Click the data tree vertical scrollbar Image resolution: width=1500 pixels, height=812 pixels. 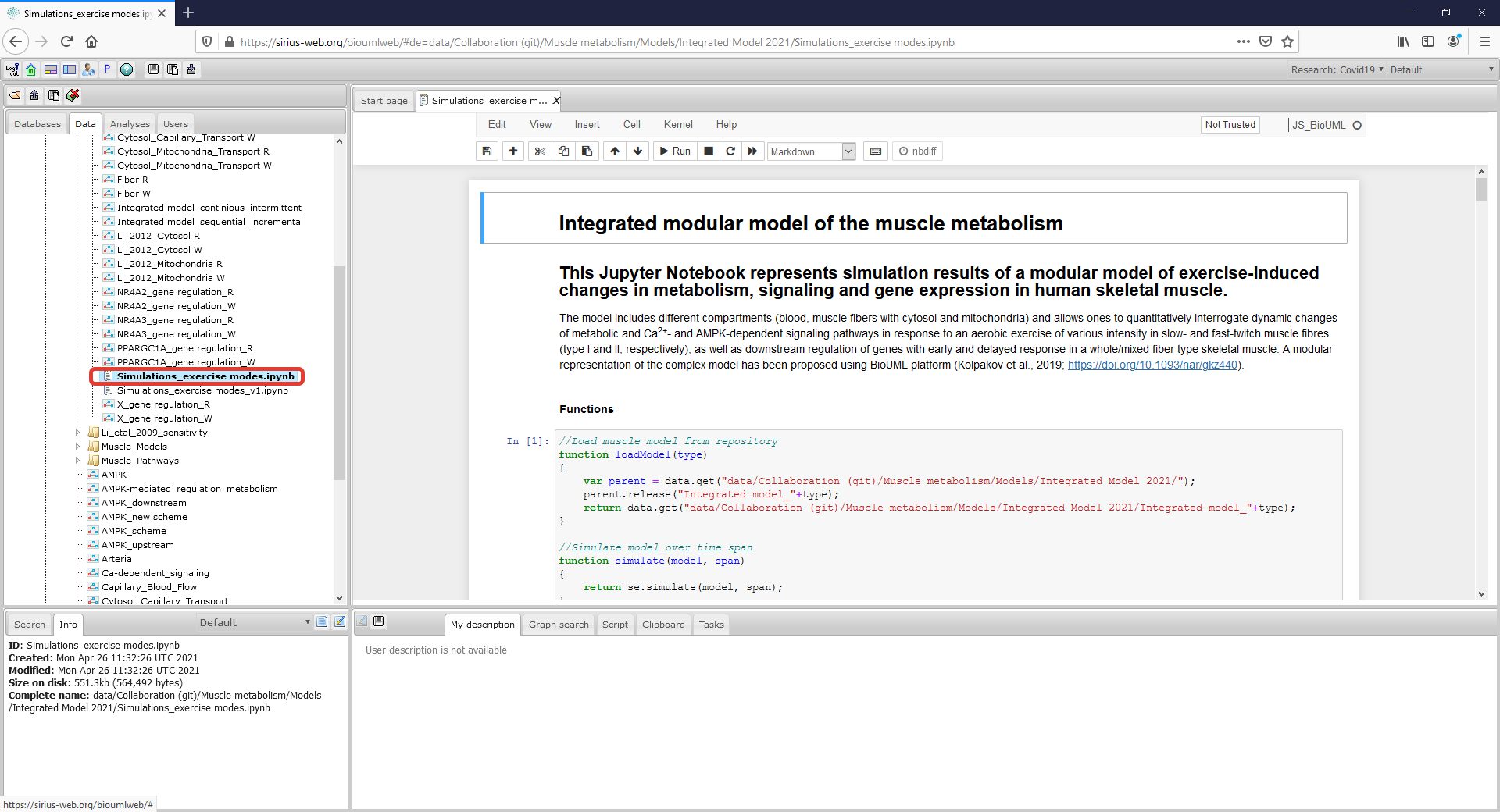coord(339,372)
